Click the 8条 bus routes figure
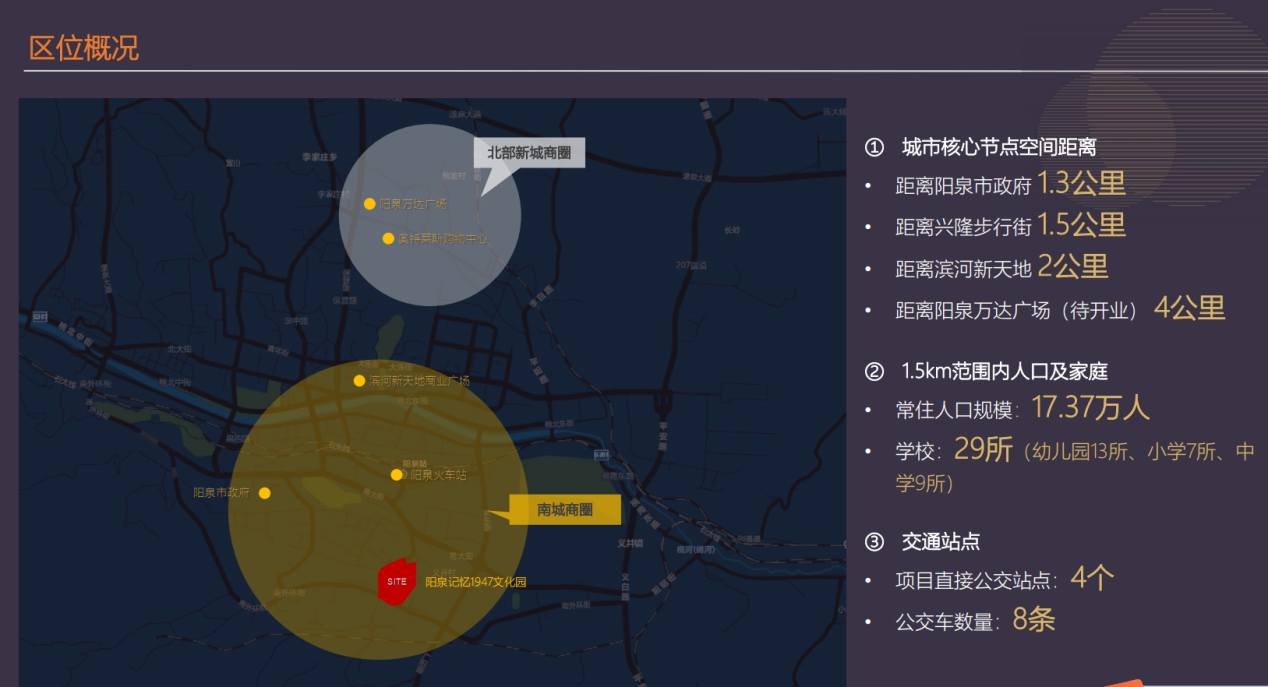The height and width of the screenshot is (687, 1268). [x=1033, y=620]
